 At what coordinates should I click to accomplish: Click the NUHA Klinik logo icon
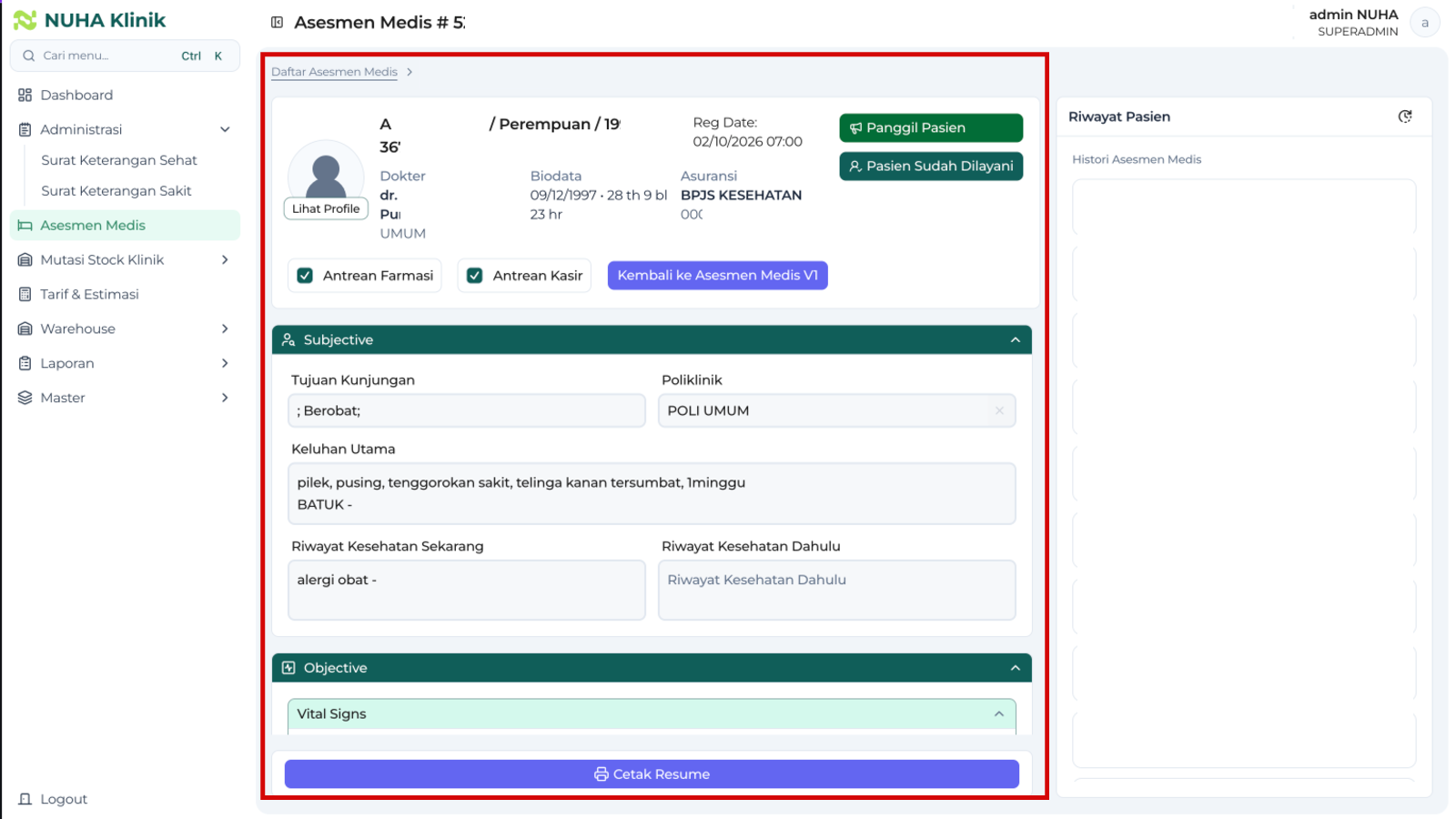coord(25,20)
